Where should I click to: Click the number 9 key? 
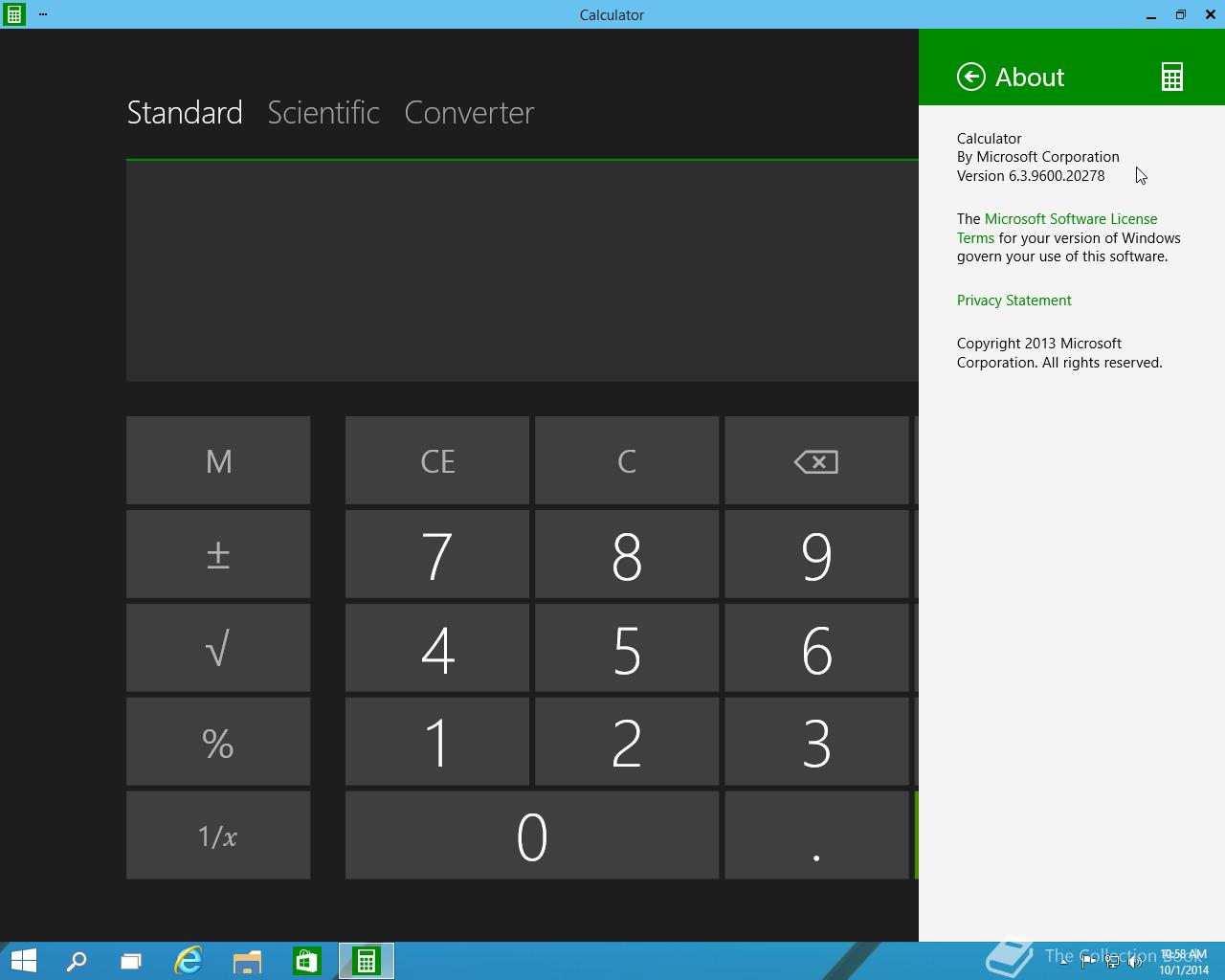[816, 554]
